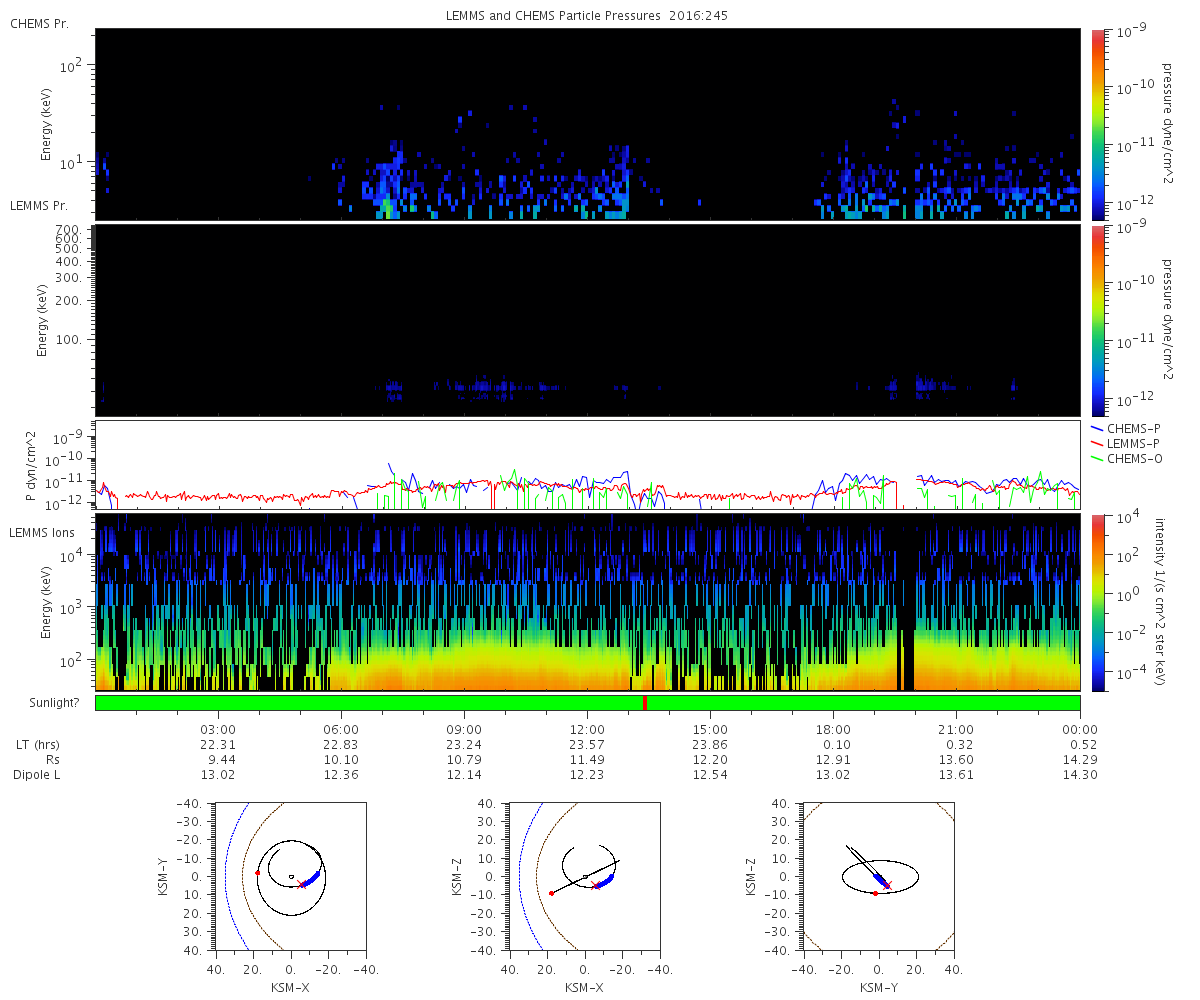Viewport: 1200px width, 1000px height.
Task: Click the 18:00 time axis label
Action: tap(833, 728)
